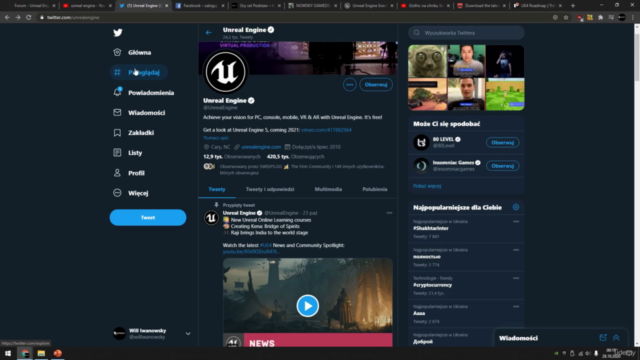Play the pinned tweet video
This screenshot has width=640, height=360.
pyautogui.click(x=307, y=306)
